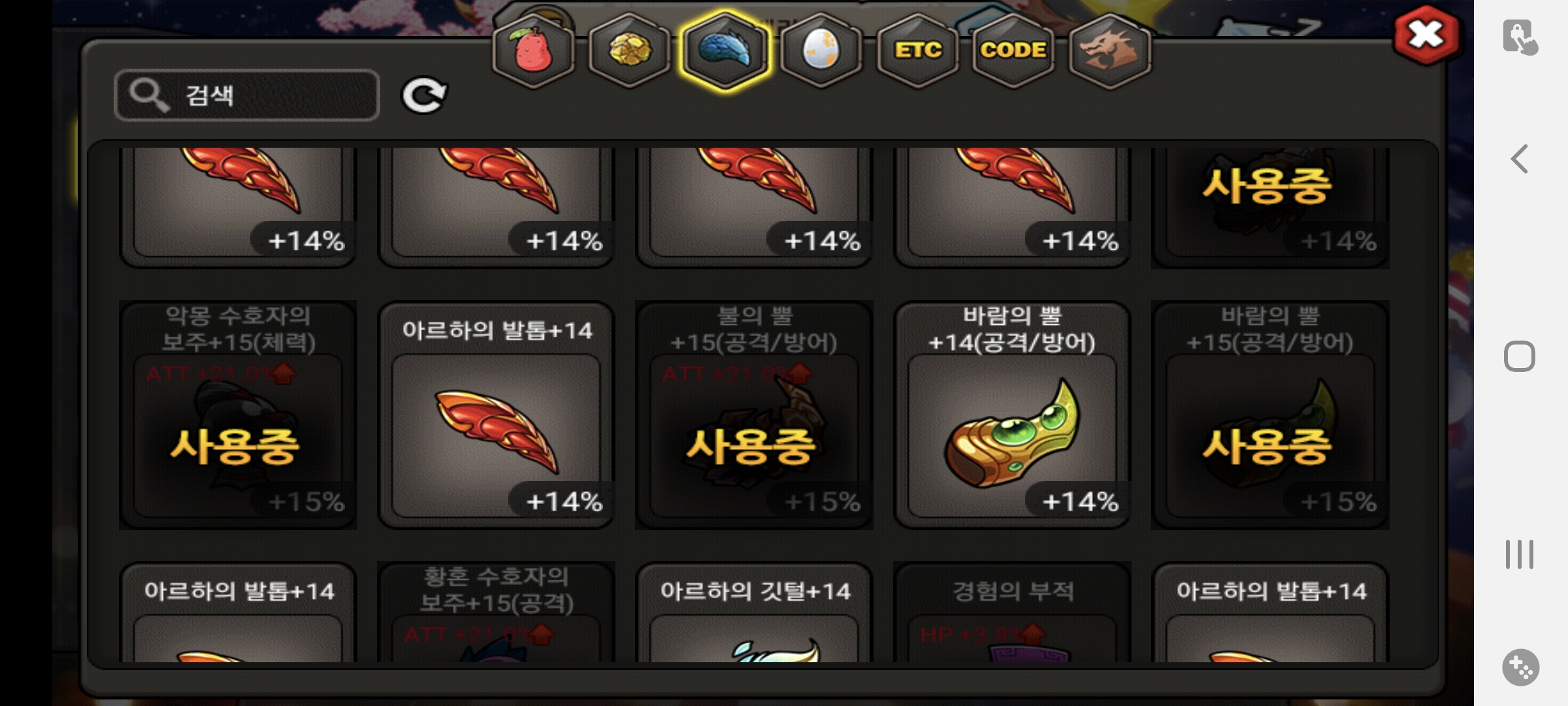Select the 경험의 부적 item
The image size is (1568, 706).
point(1012,613)
